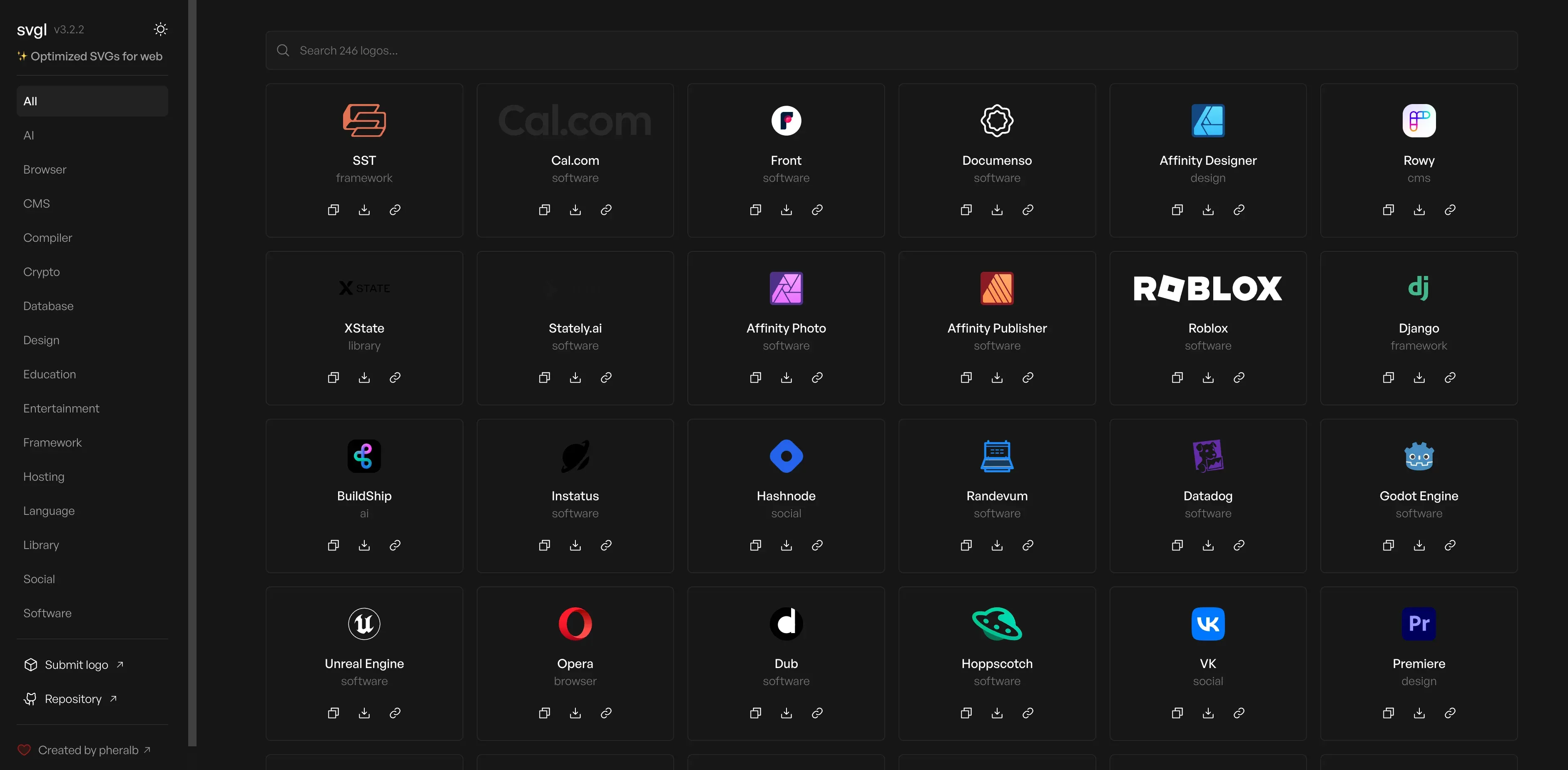Filter by Education category

point(92,374)
